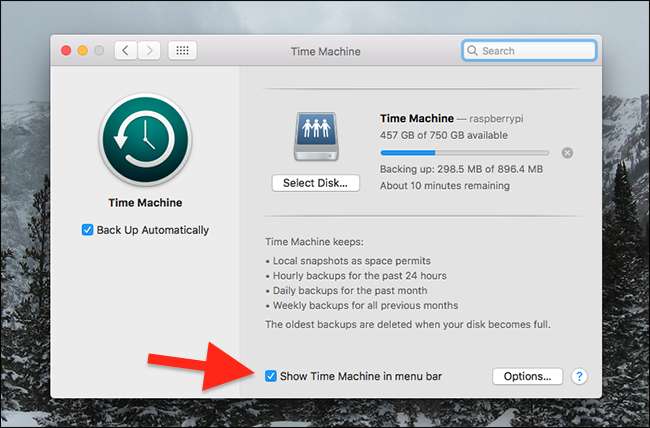The image size is (650, 428).
Task: Click "Hourly backups for the past 24 hours"
Action: click(359, 276)
